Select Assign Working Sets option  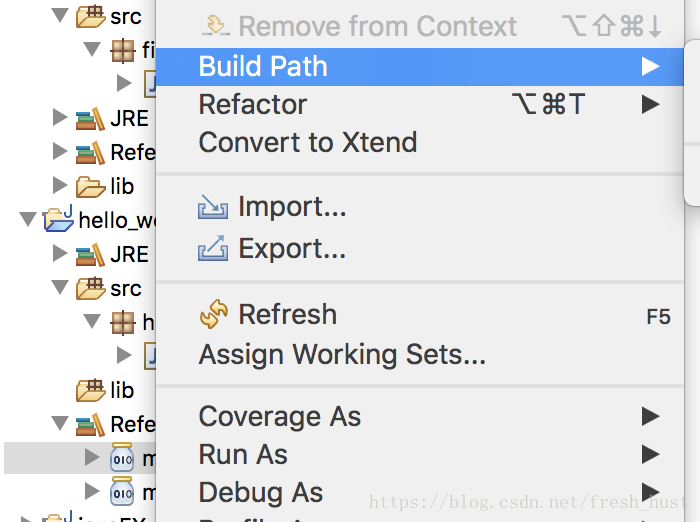click(342, 354)
